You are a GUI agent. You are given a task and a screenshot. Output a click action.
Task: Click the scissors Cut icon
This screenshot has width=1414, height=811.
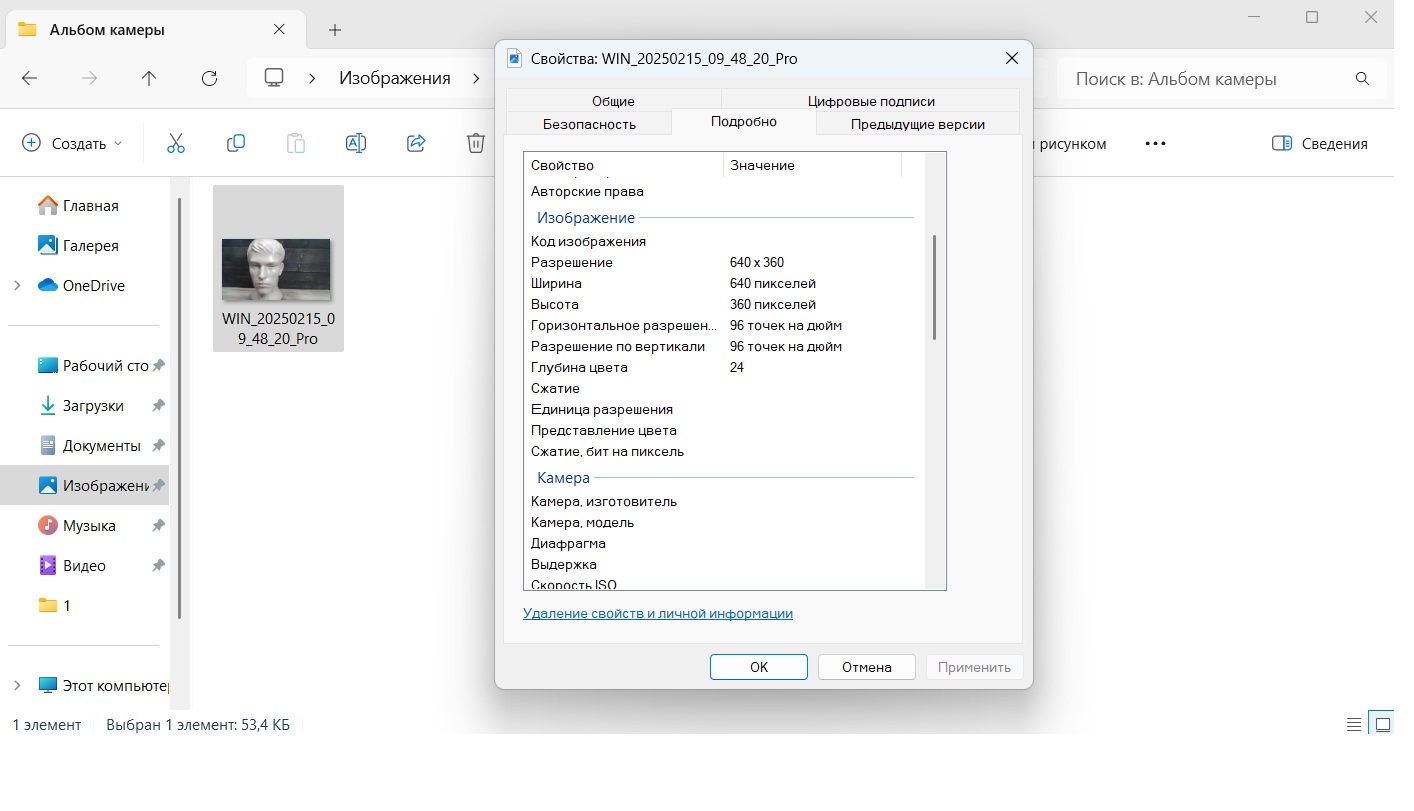coord(176,143)
